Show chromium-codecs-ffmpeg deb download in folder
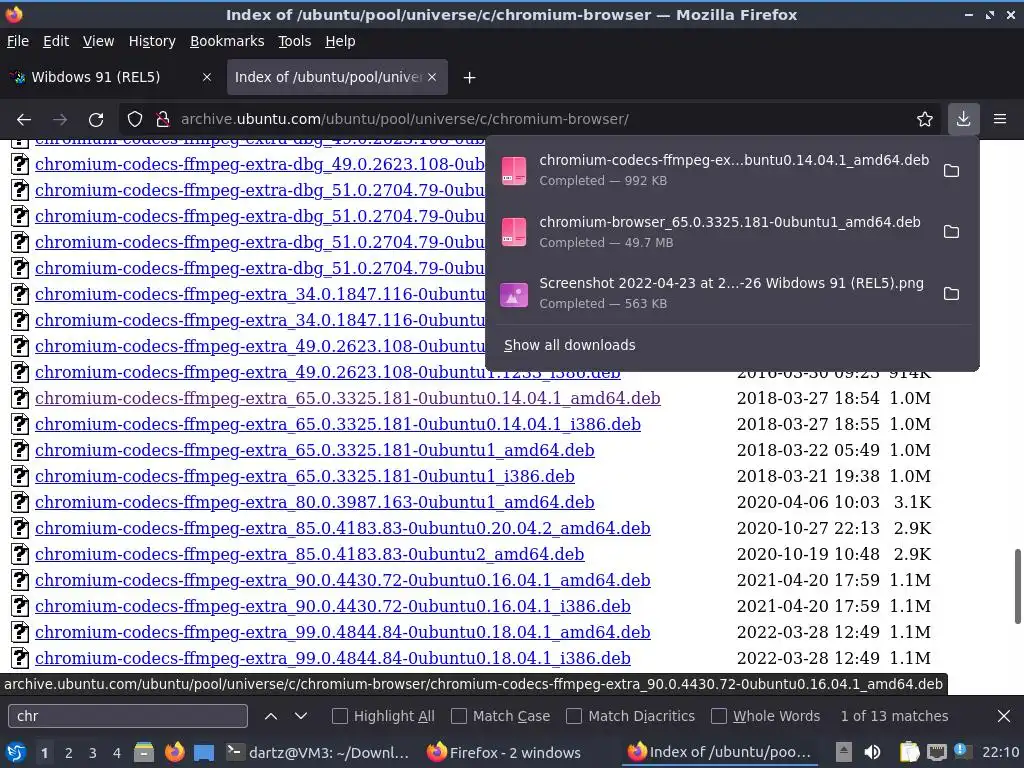Screen dimensions: 1024x768 pos(952,170)
